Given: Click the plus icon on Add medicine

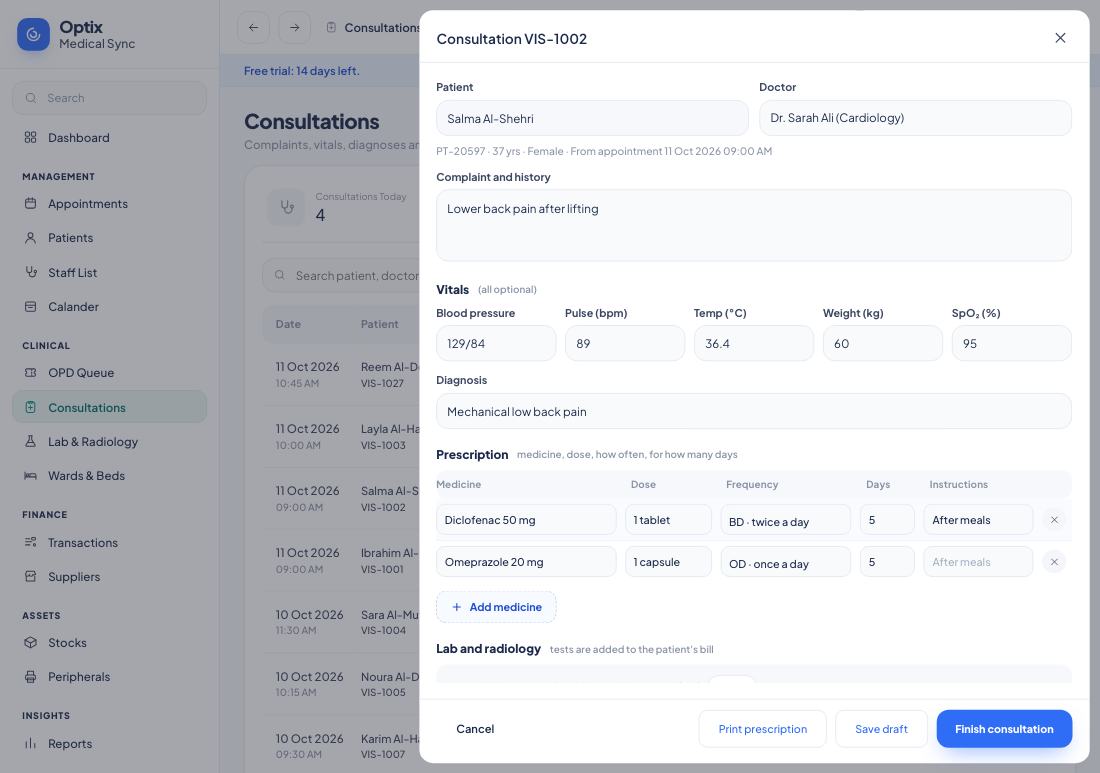Looking at the screenshot, I should coord(457,607).
